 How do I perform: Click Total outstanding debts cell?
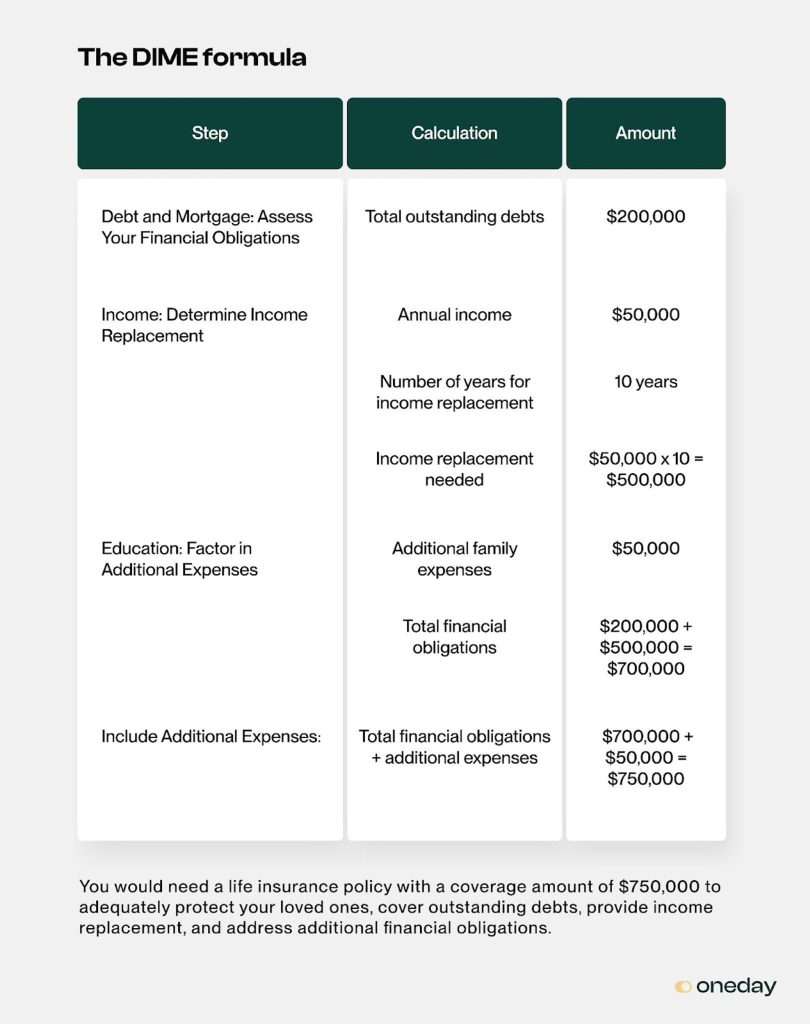(x=454, y=216)
